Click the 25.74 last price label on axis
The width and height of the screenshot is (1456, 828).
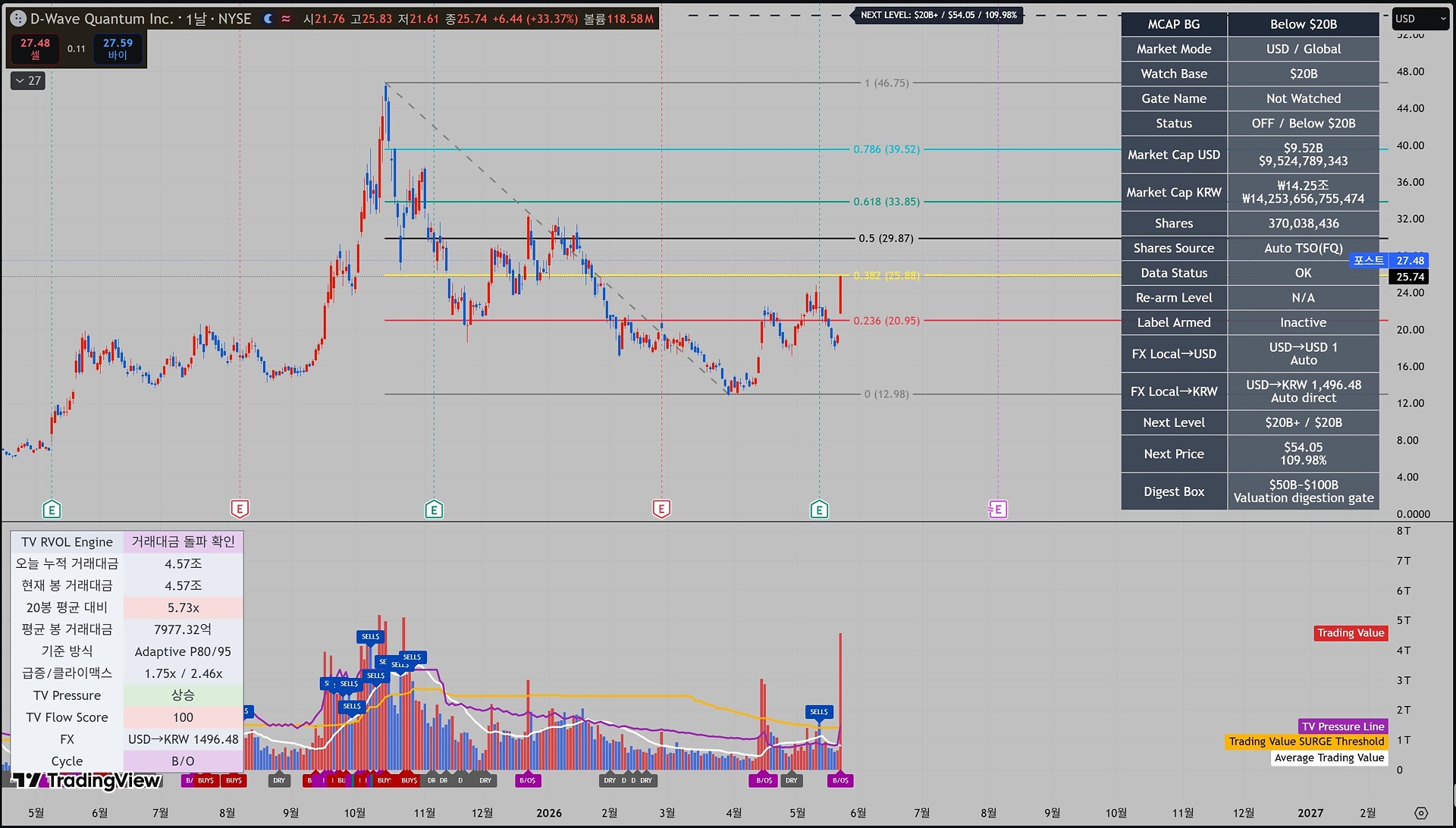(1410, 277)
